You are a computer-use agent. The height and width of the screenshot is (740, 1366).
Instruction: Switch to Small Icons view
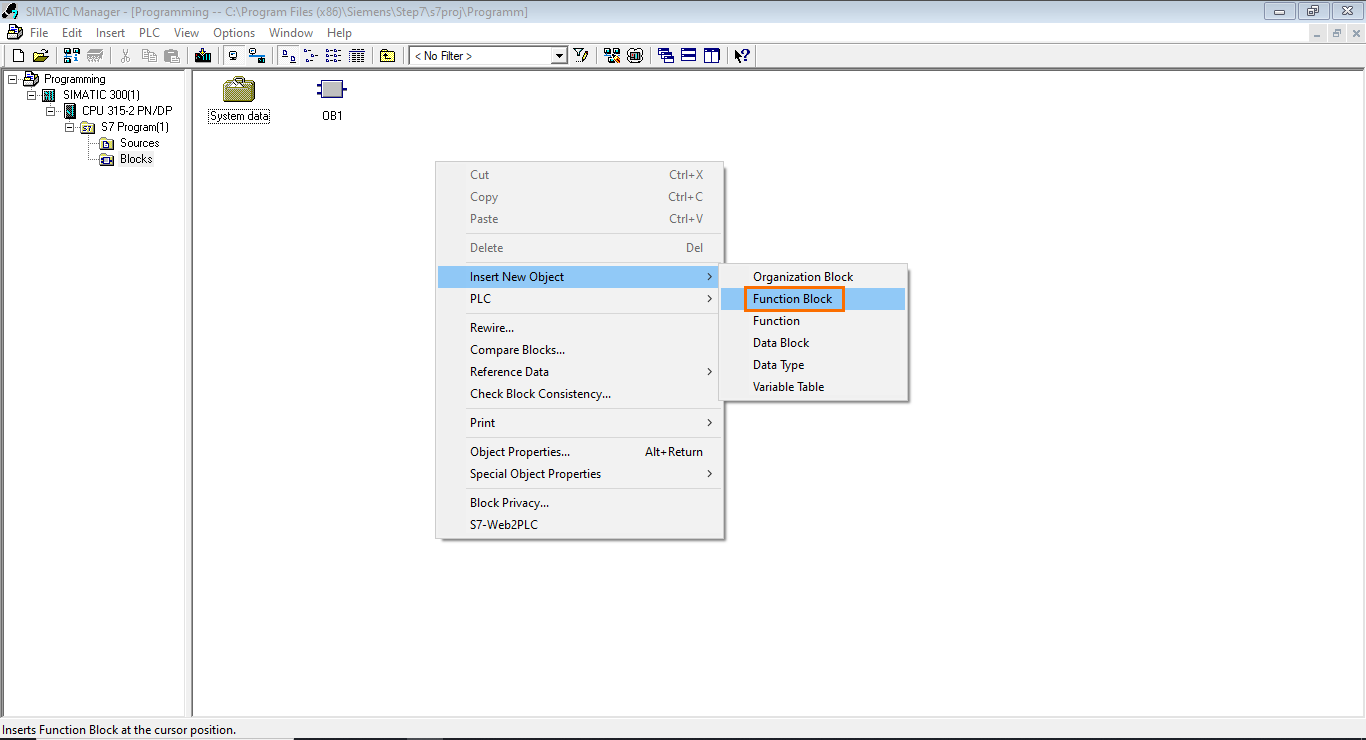311,56
